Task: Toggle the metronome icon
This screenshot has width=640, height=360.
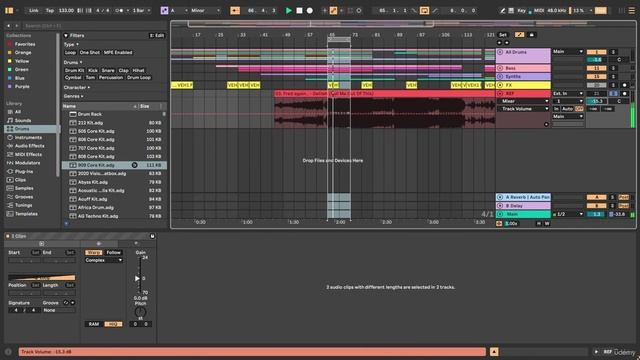Action: click(119, 11)
